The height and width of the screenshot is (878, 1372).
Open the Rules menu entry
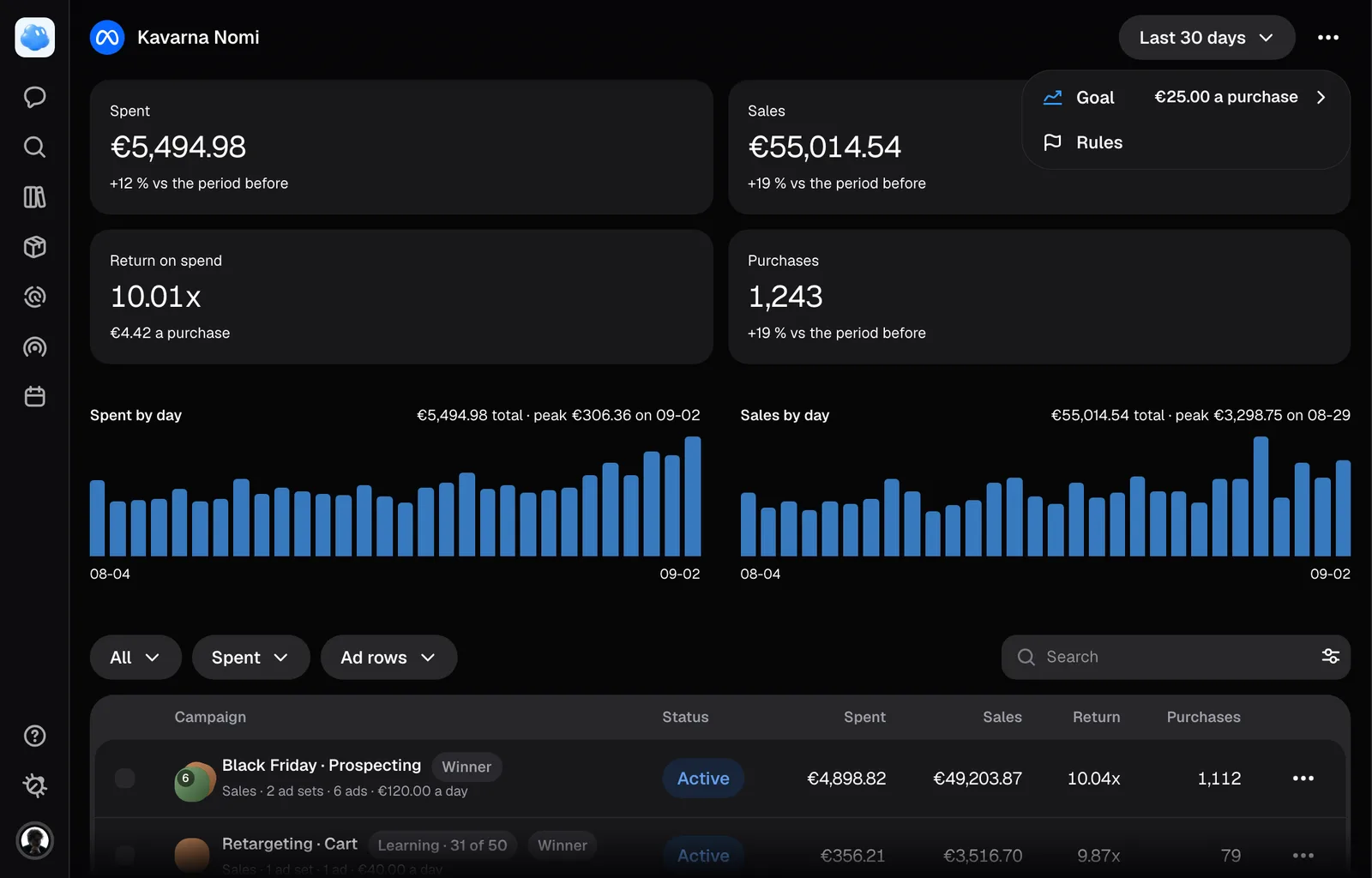(x=1186, y=142)
